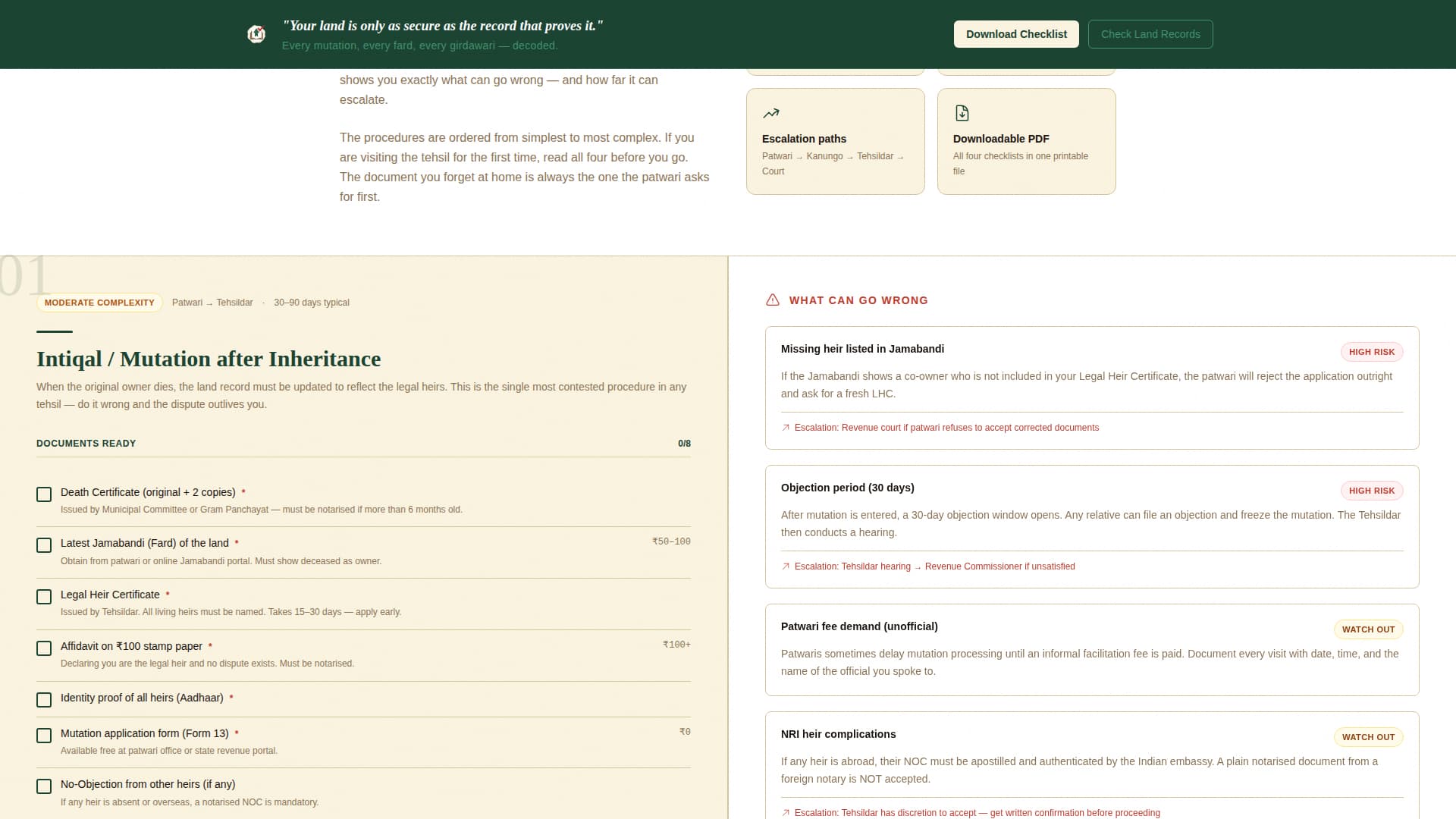Click the header quote 'Your land is only as secure'
Image resolution: width=1456 pixels, height=819 pixels.
coord(443,26)
